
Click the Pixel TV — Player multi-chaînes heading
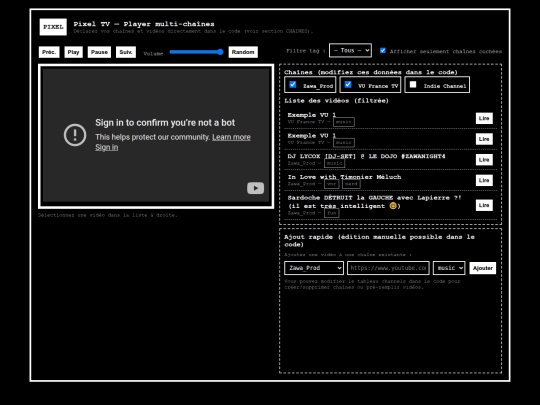[x=144, y=24]
